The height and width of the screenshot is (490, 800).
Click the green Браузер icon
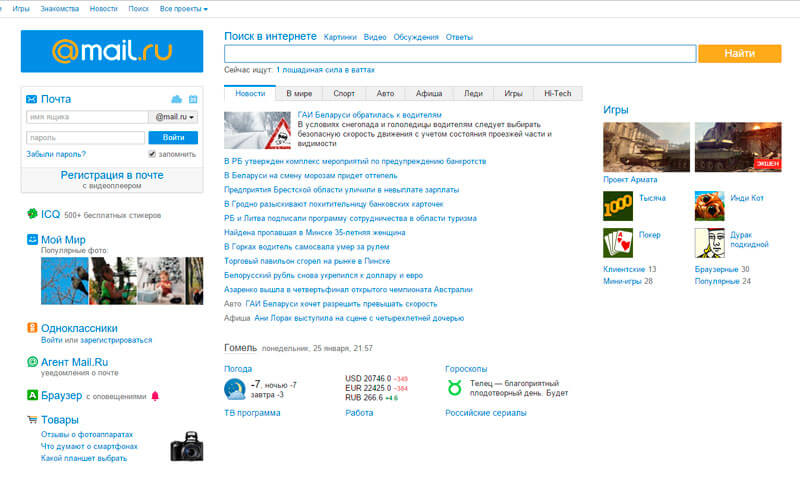pos(32,395)
